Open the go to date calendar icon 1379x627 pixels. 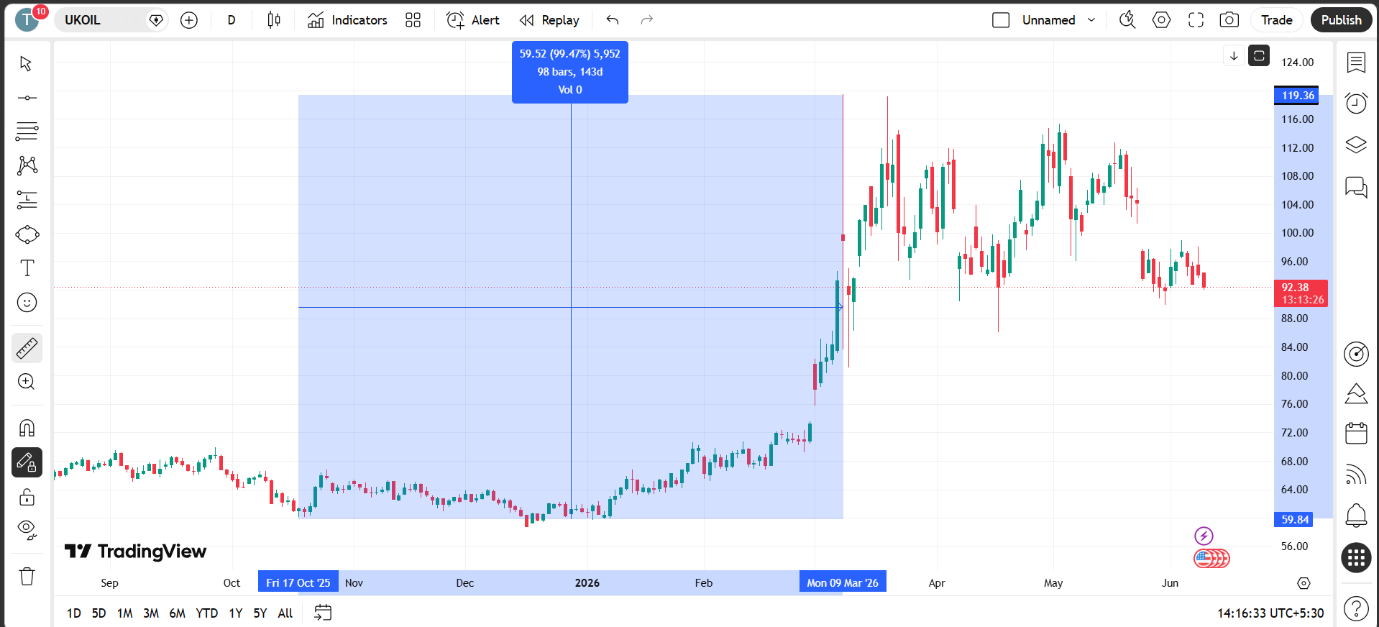(x=322, y=613)
